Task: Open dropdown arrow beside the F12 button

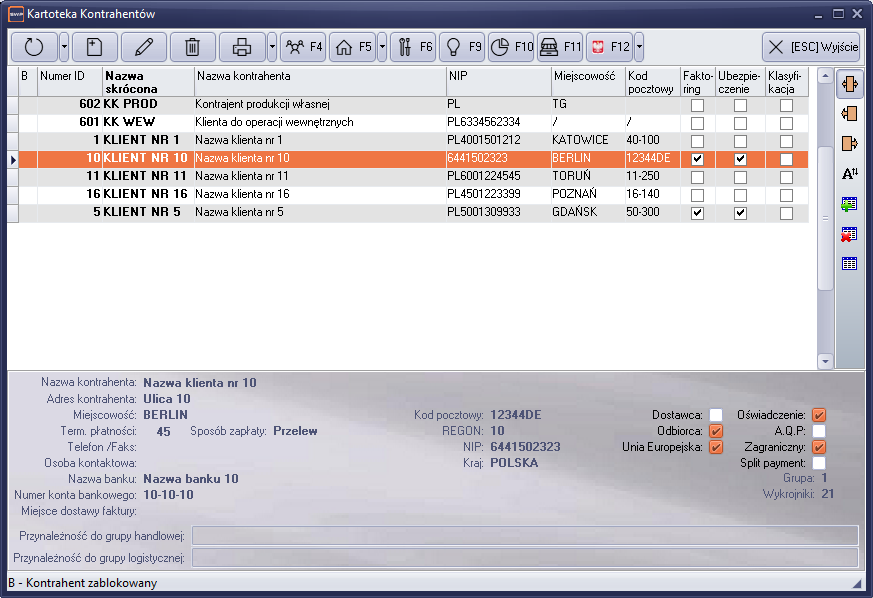Action: point(639,47)
